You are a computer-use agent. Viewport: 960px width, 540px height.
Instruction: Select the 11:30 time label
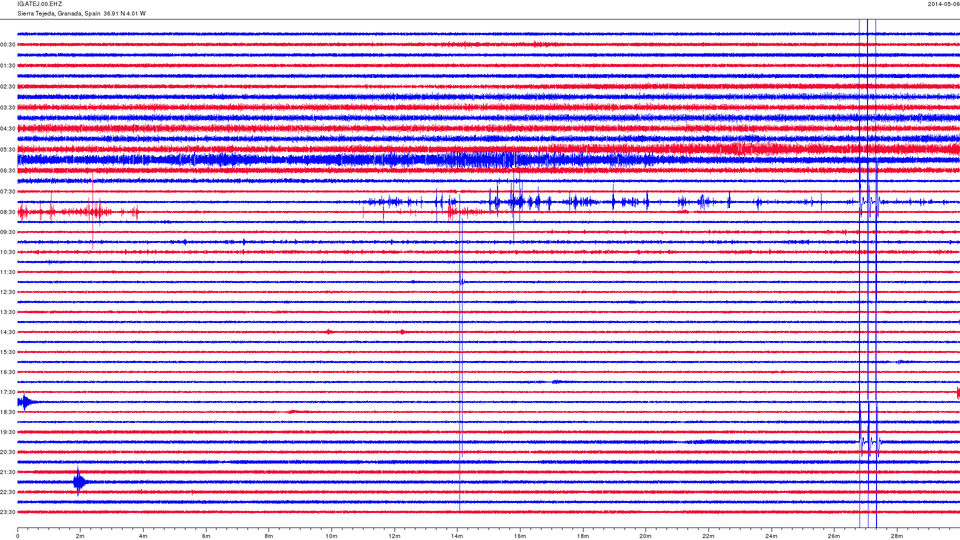click(x=7, y=272)
